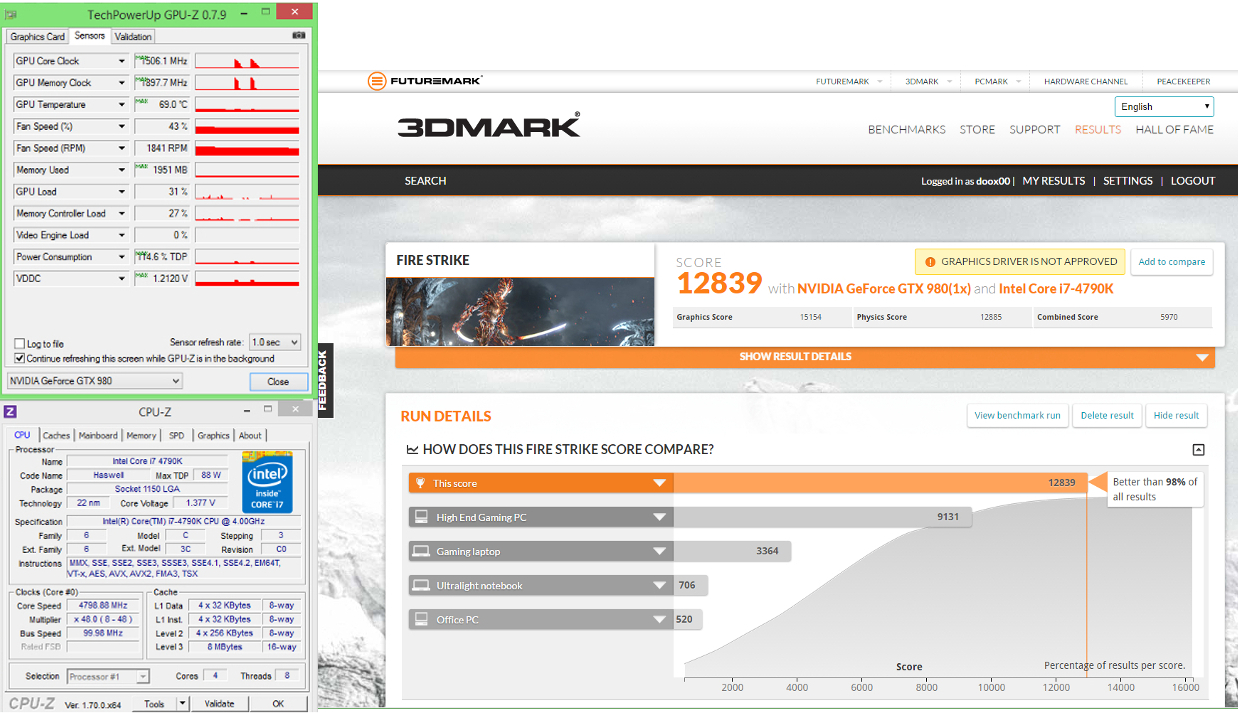Image resolution: width=1238 pixels, height=713 pixels.
Task: Click the warning icon in driver not approved notice
Action: tap(930, 262)
